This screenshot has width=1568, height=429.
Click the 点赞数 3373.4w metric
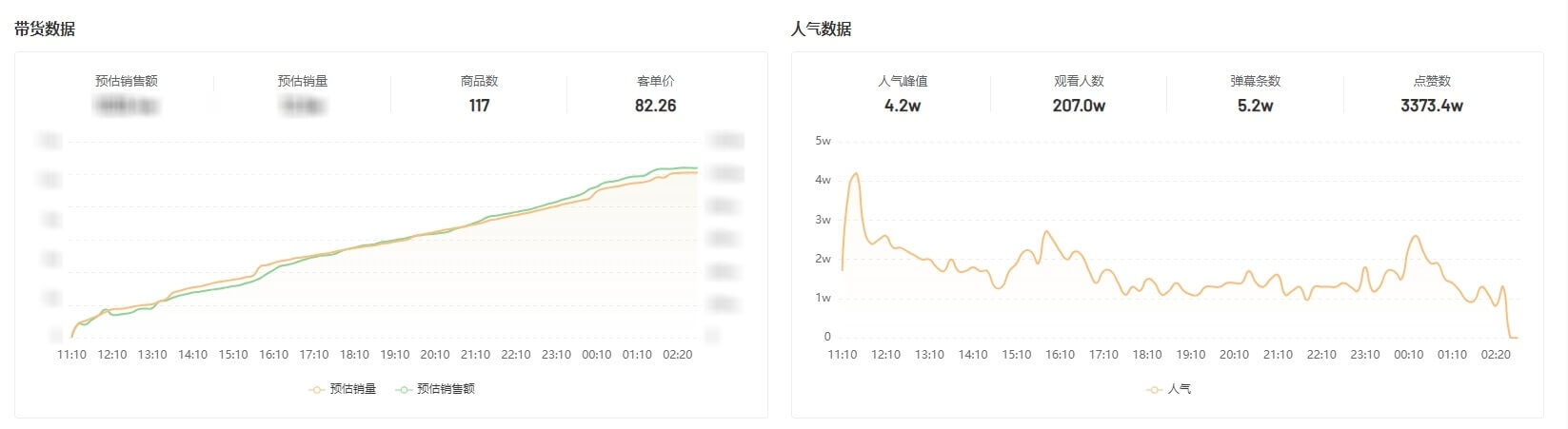coord(1432,94)
